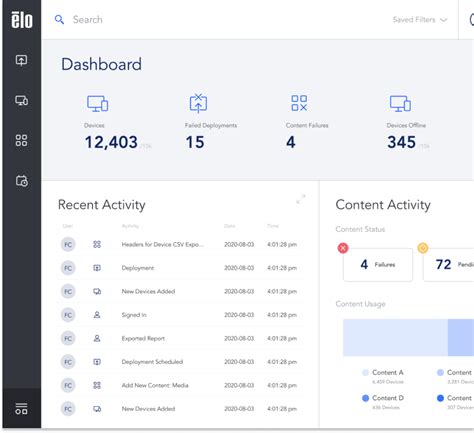Image resolution: width=474 pixels, height=433 pixels.
Task: Click the 345 devices offline count
Action: coord(401,142)
